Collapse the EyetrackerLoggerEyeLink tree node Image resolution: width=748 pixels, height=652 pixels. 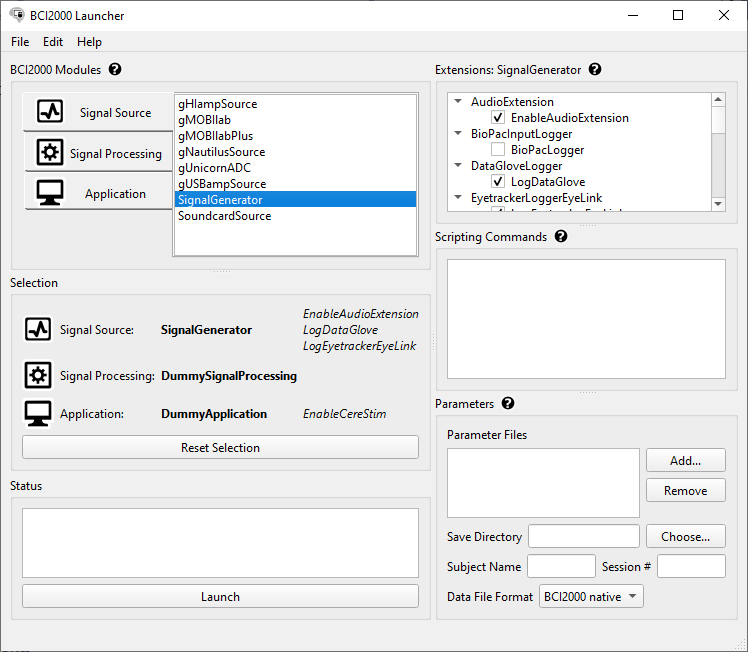tap(458, 197)
